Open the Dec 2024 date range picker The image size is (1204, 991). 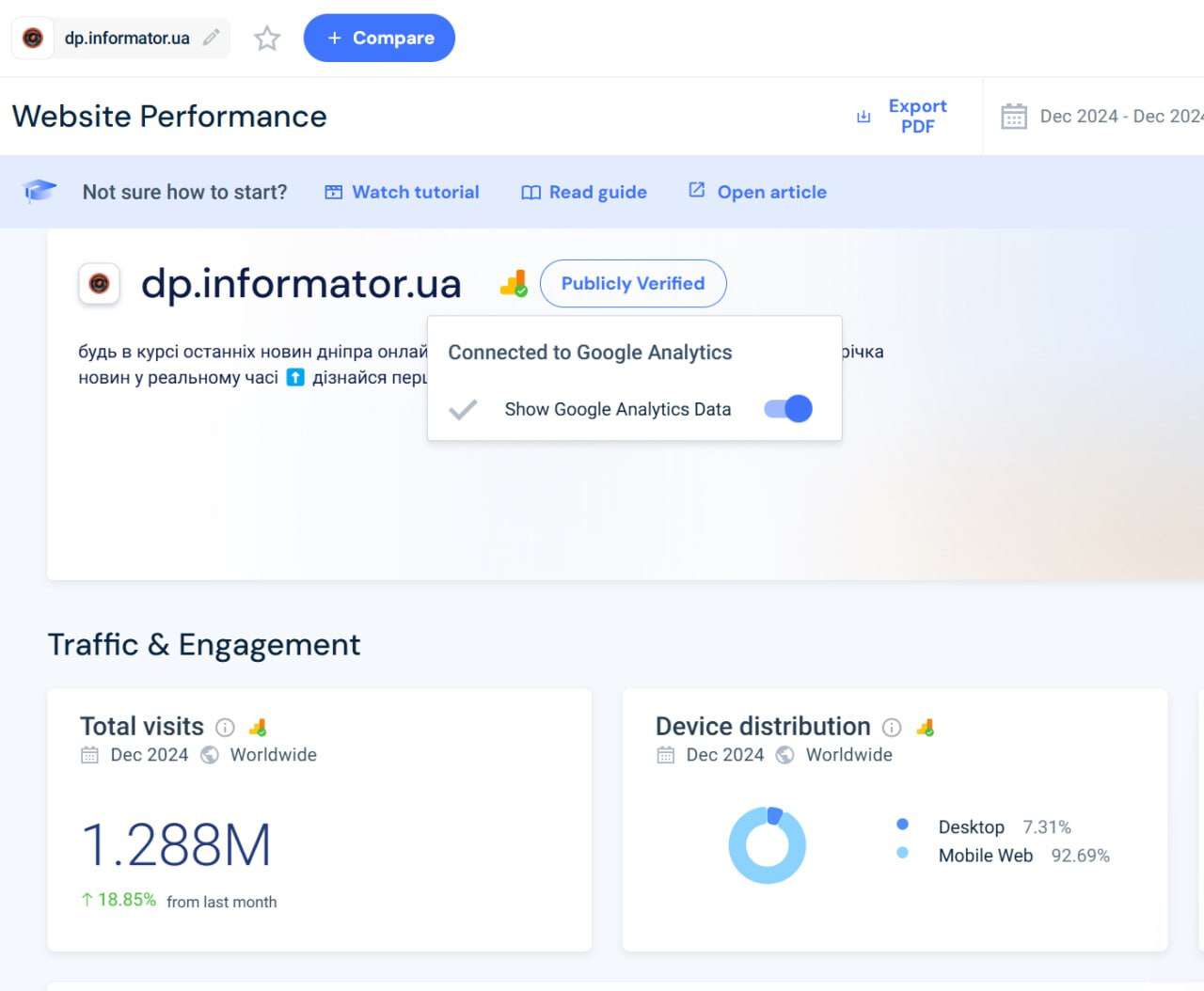pyautogui.click(x=1121, y=117)
